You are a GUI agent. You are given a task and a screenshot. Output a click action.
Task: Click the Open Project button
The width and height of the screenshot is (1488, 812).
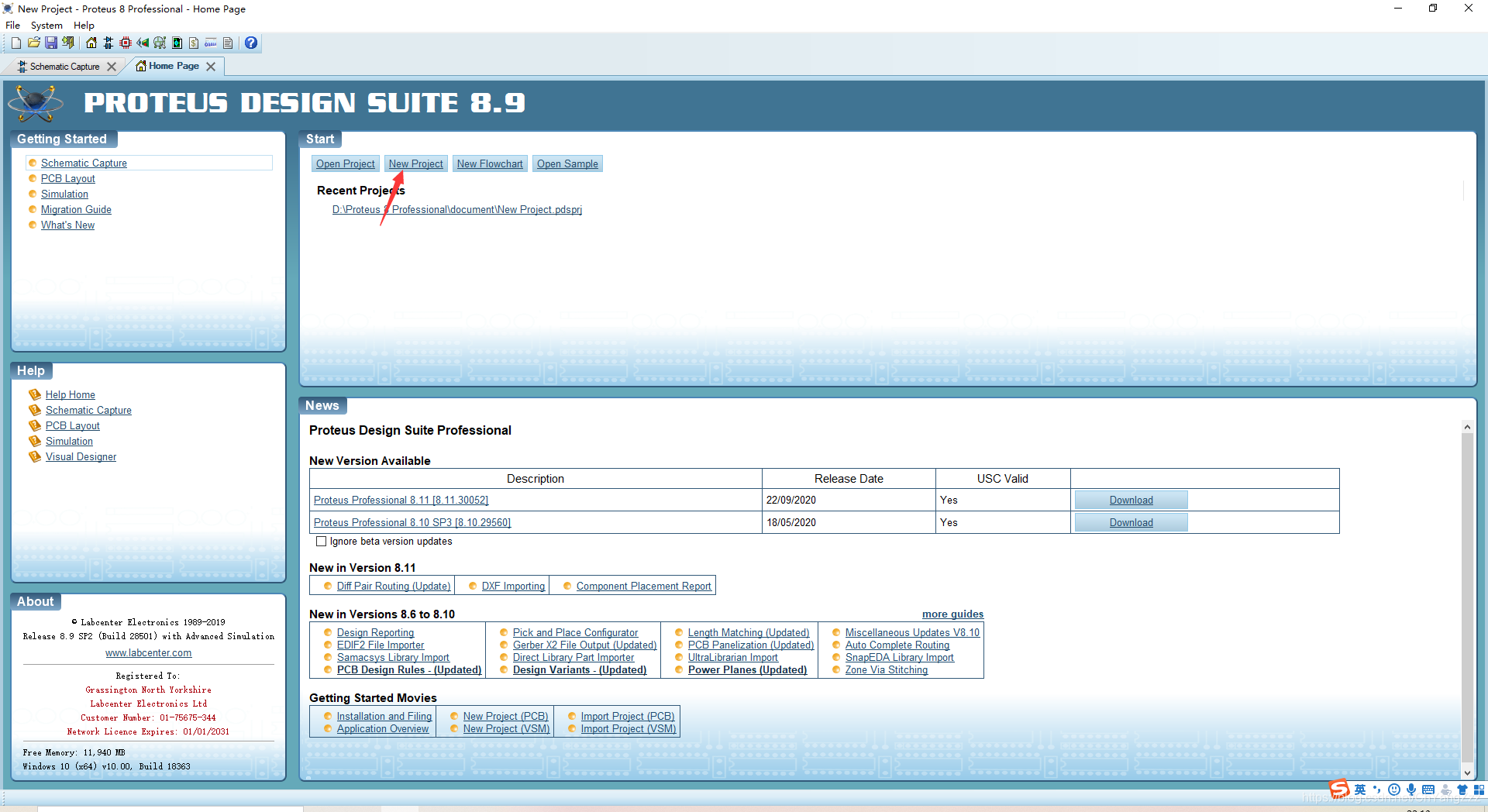[x=345, y=163]
